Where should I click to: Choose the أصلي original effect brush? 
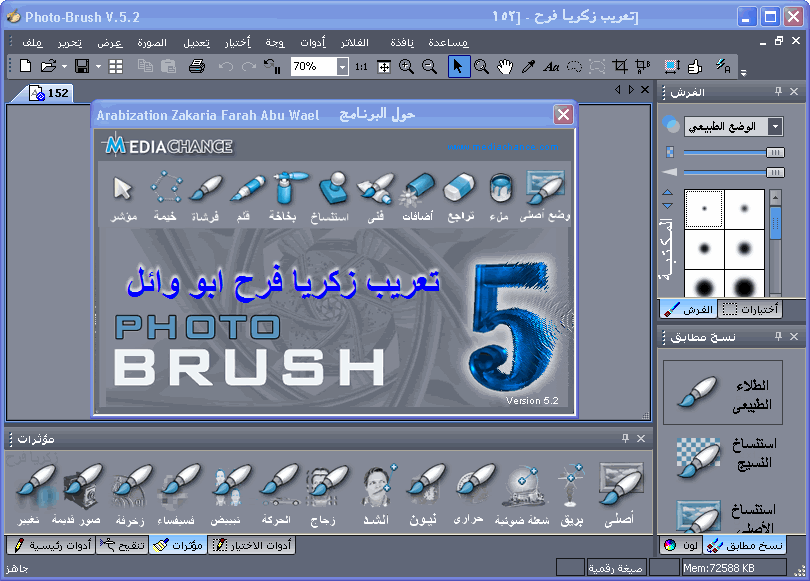pos(620,493)
